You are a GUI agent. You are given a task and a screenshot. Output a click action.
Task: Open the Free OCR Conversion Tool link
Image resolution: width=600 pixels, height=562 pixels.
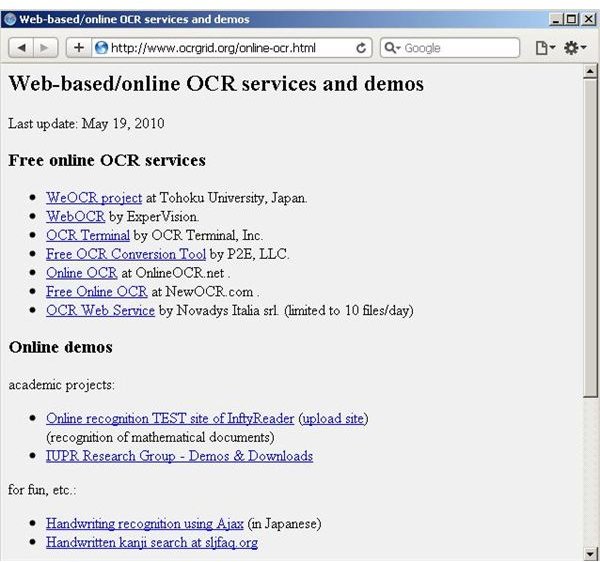(x=126, y=254)
